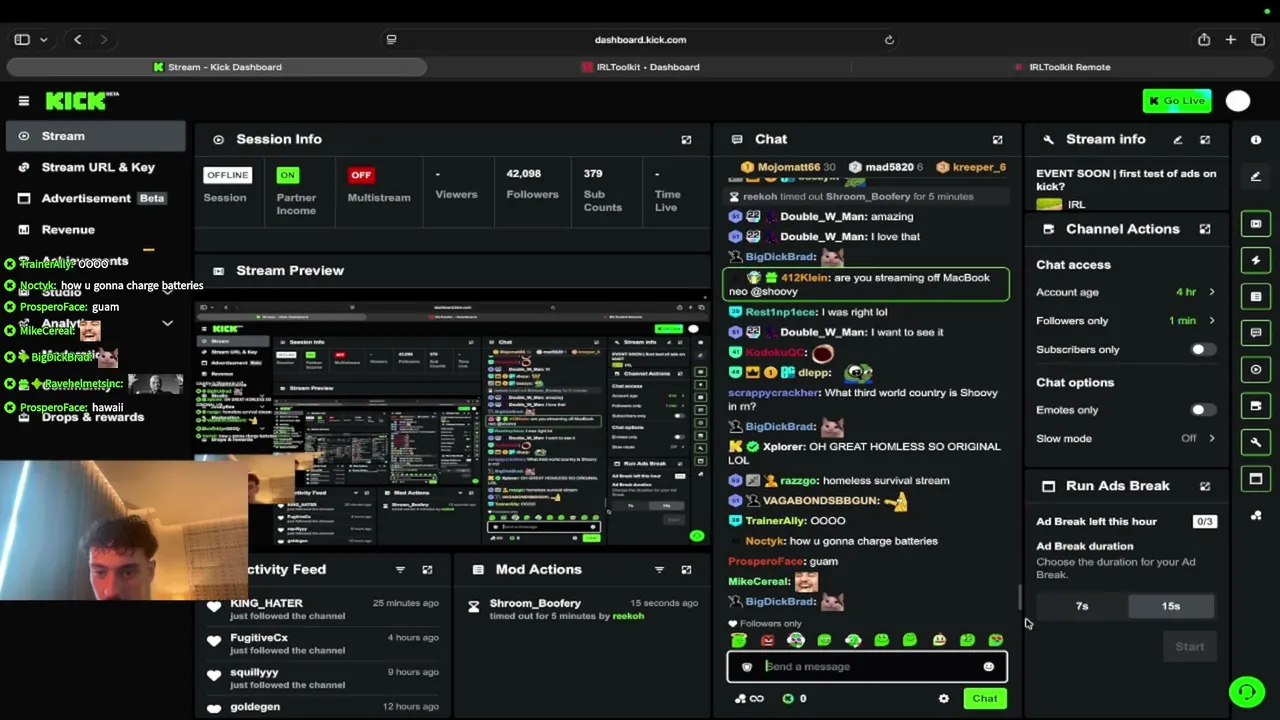
Task: Open the Advertisement Beta section
Action: click(95, 198)
